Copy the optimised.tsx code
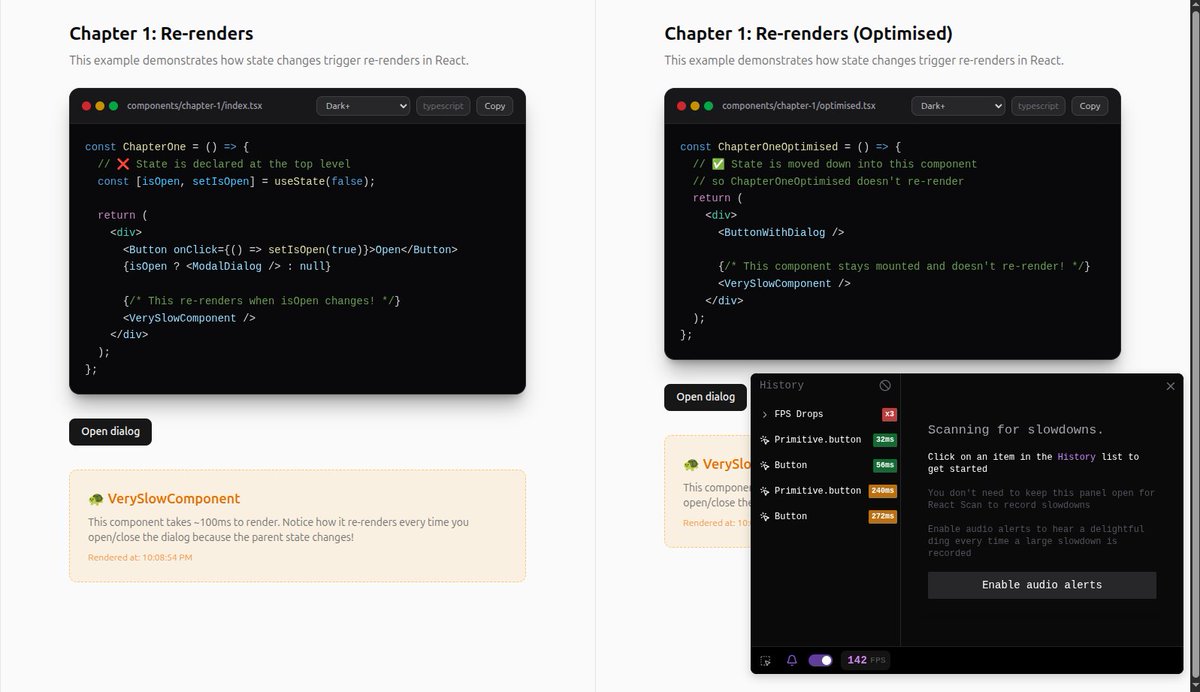This screenshot has height=692, width=1200. (1090, 106)
